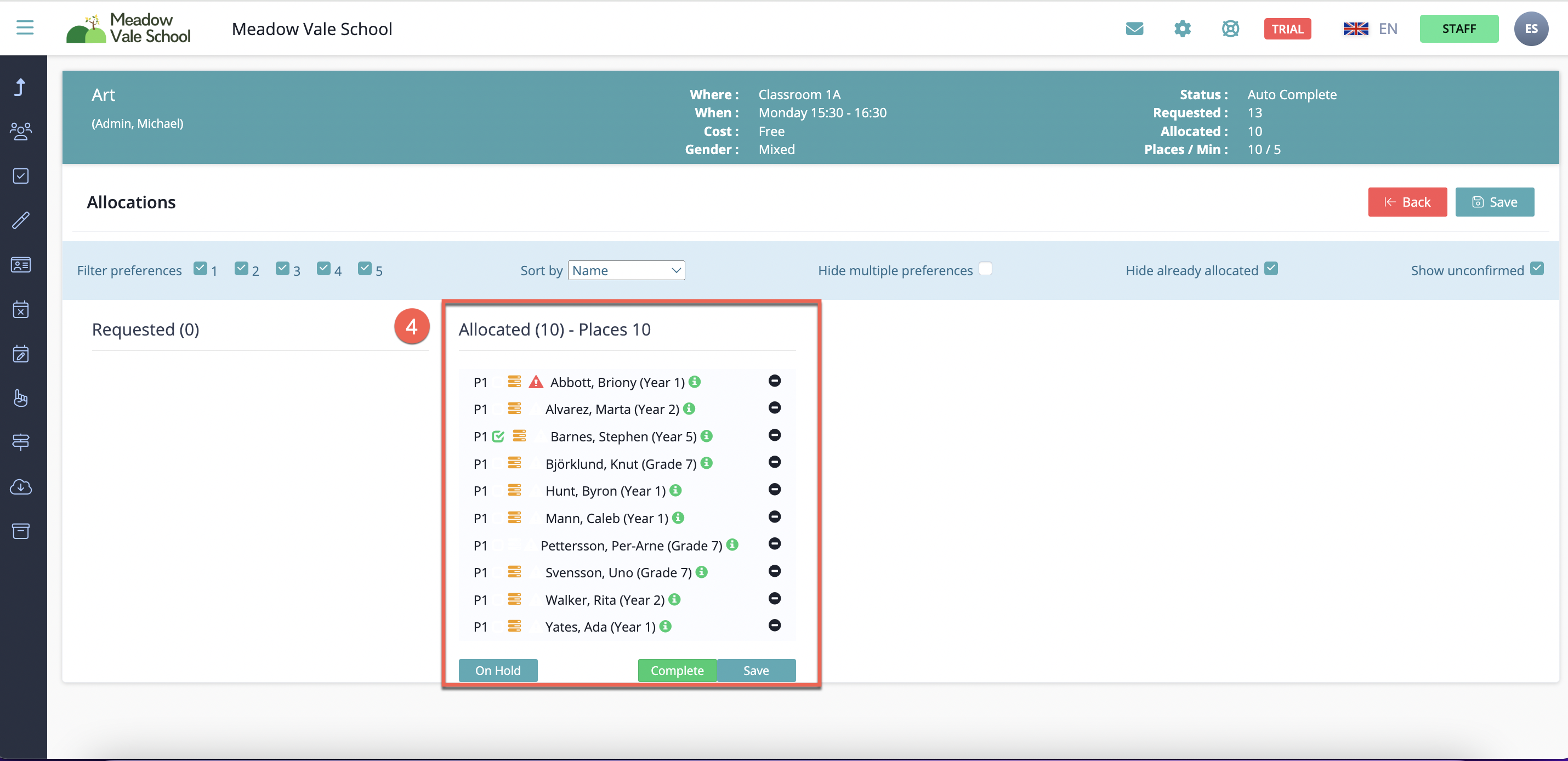Remove Walker, Rita from allocated list
Viewport: 1568px width, 761px height.
(x=774, y=599)
